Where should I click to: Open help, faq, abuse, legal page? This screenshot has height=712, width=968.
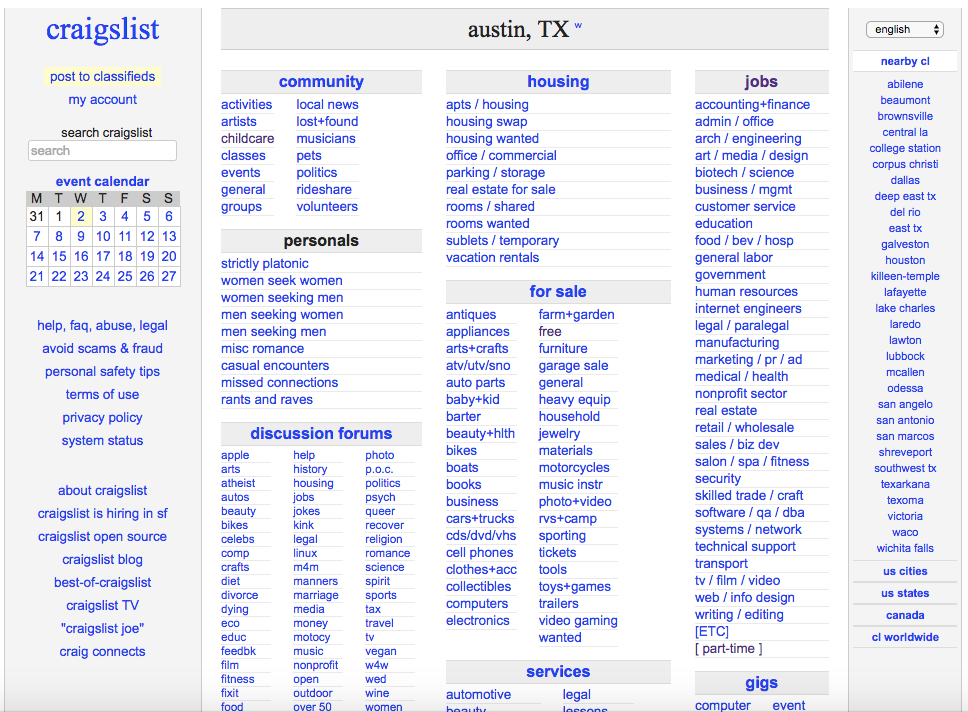point(102,325)
